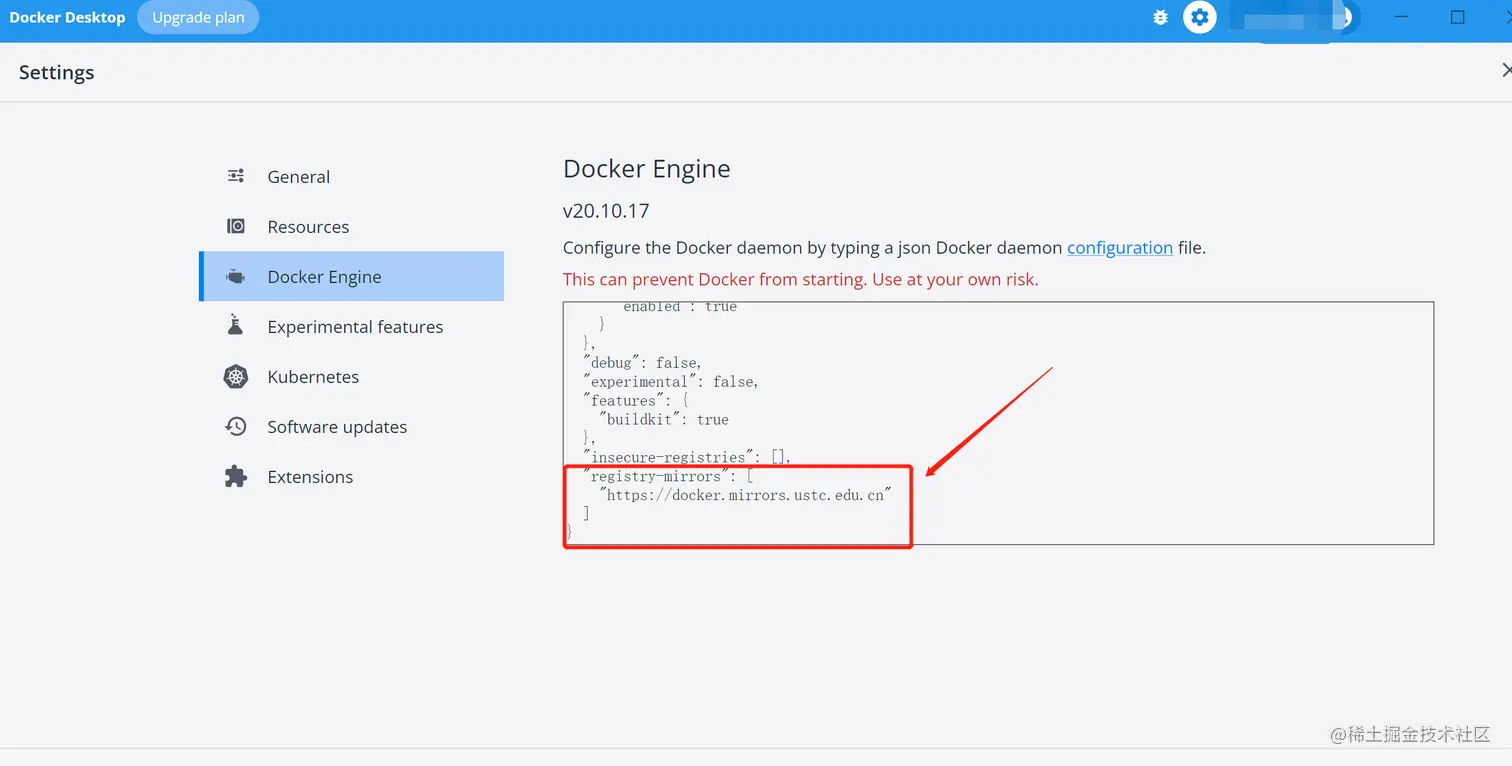Open the General settings tab
This screenshot has height=766, width=1512.
tap(351, 177)
